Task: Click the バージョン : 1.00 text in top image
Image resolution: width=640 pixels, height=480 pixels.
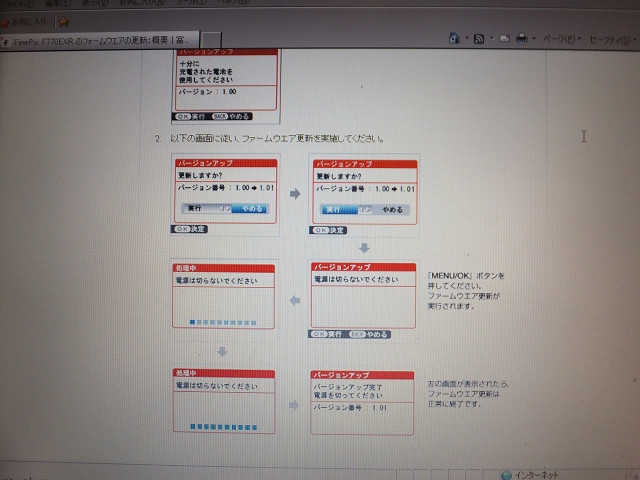Action: [x=207, y=92]
